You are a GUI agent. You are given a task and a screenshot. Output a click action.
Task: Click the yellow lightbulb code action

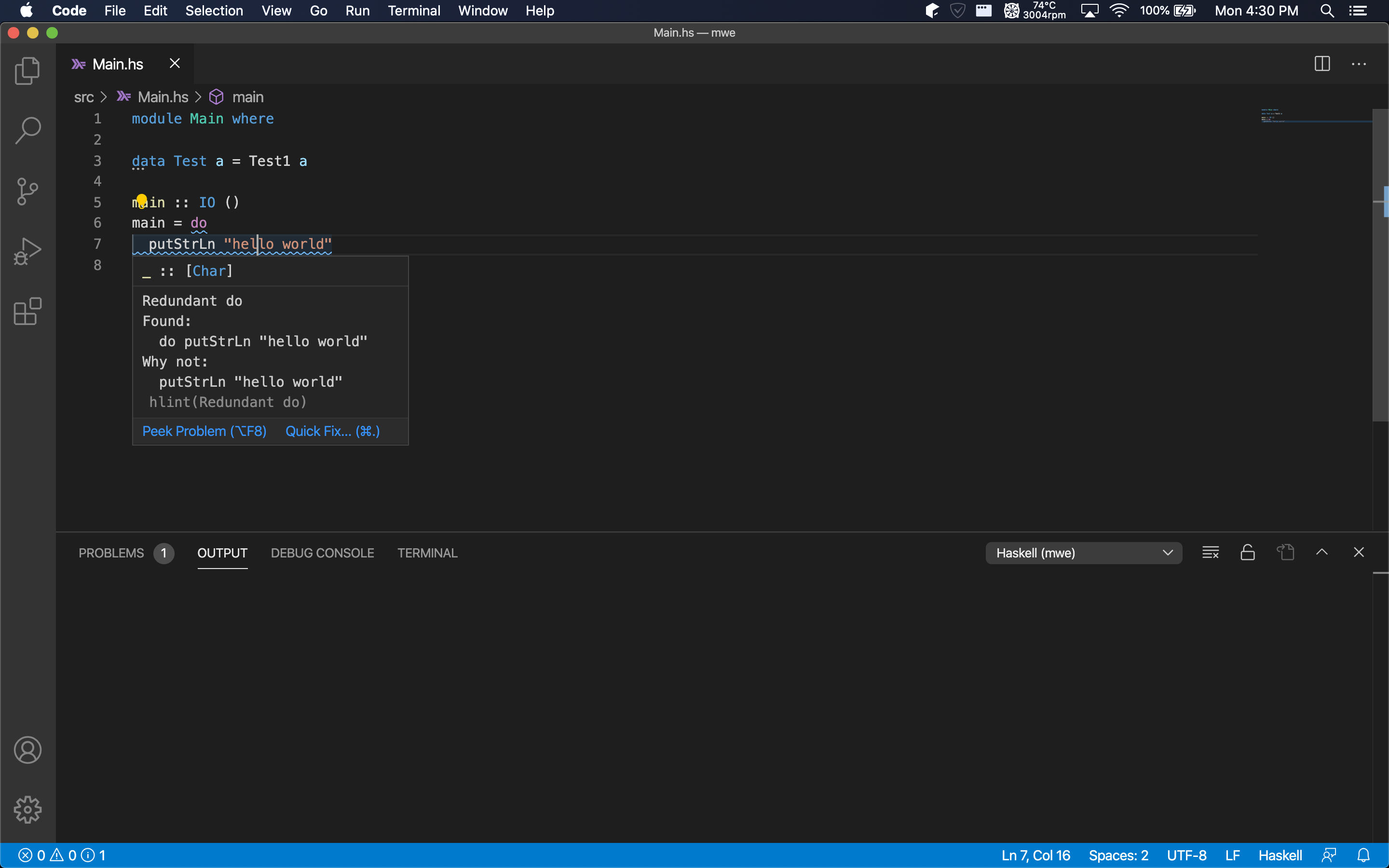142,200
